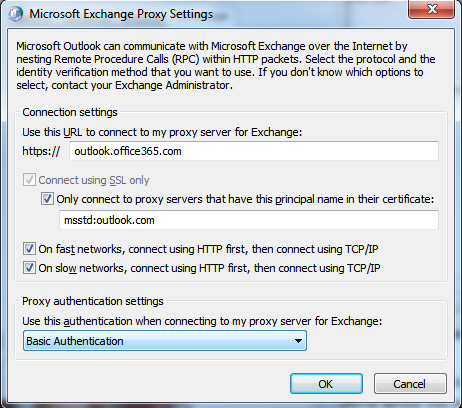Disable the slow networks HTTP first checkbox
462x408 pixels.
(29, 268)
